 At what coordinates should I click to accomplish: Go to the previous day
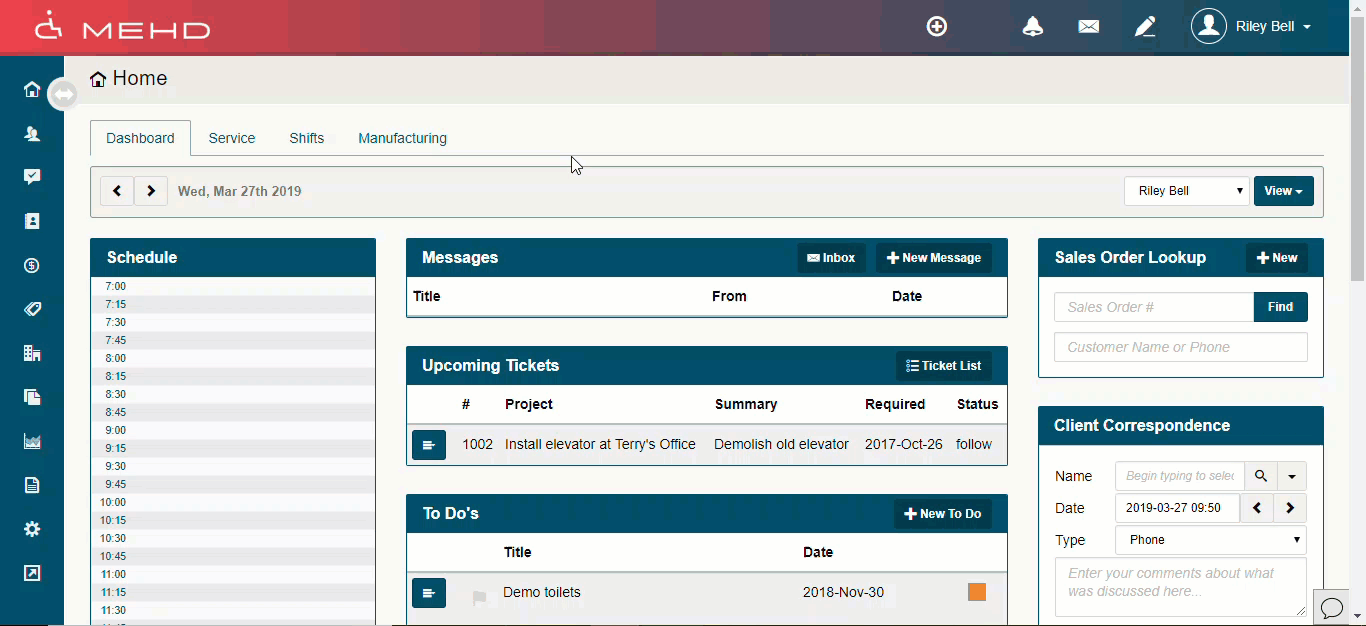pos(117,191)
